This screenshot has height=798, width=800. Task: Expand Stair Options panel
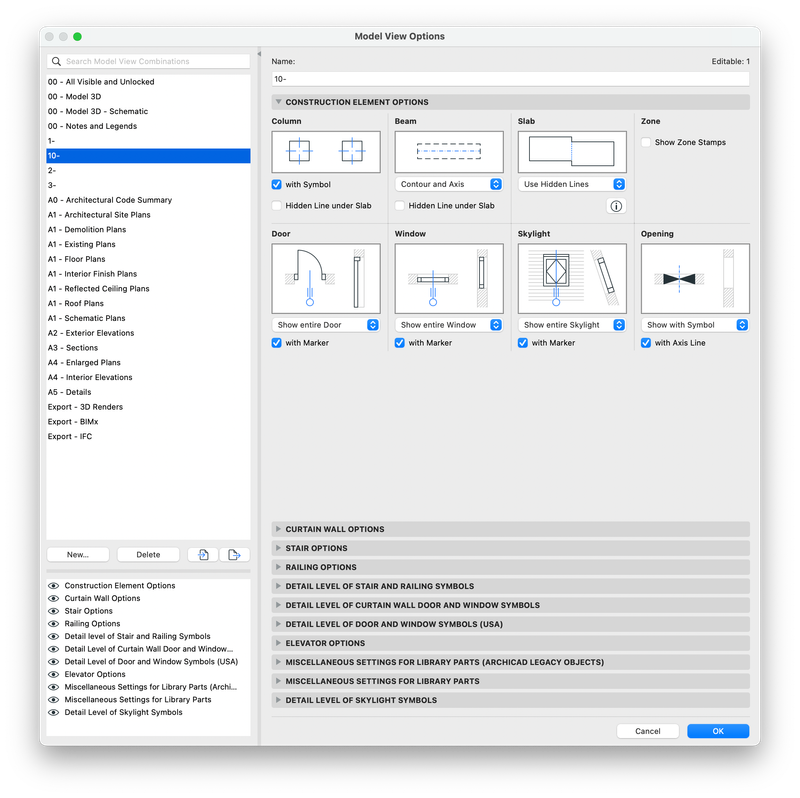pos(279,548)
